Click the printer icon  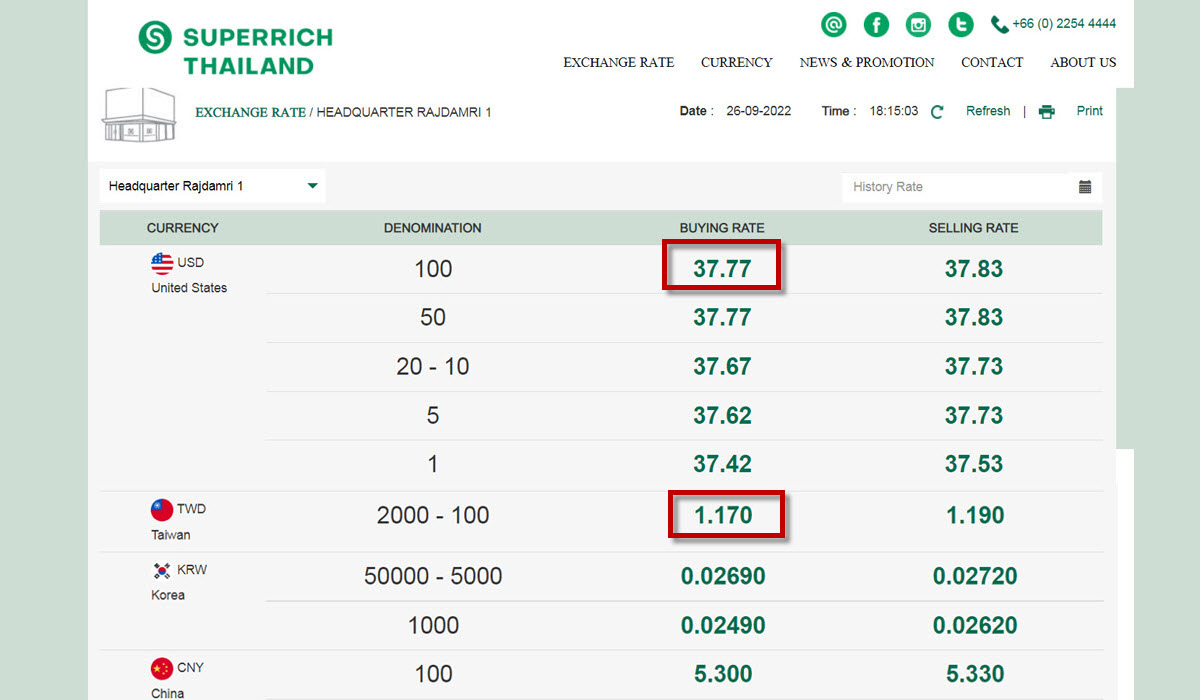[1047, 112]
